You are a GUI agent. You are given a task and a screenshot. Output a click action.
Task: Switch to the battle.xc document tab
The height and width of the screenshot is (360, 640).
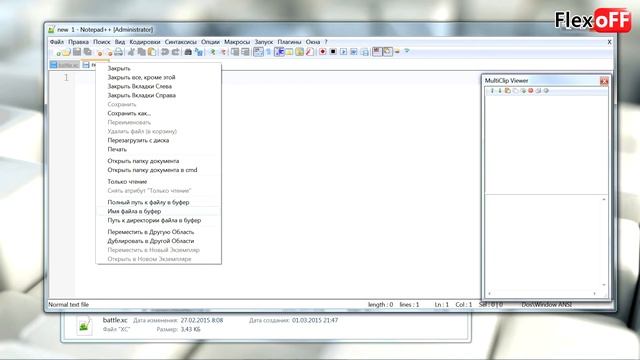(x=64, y=65)
